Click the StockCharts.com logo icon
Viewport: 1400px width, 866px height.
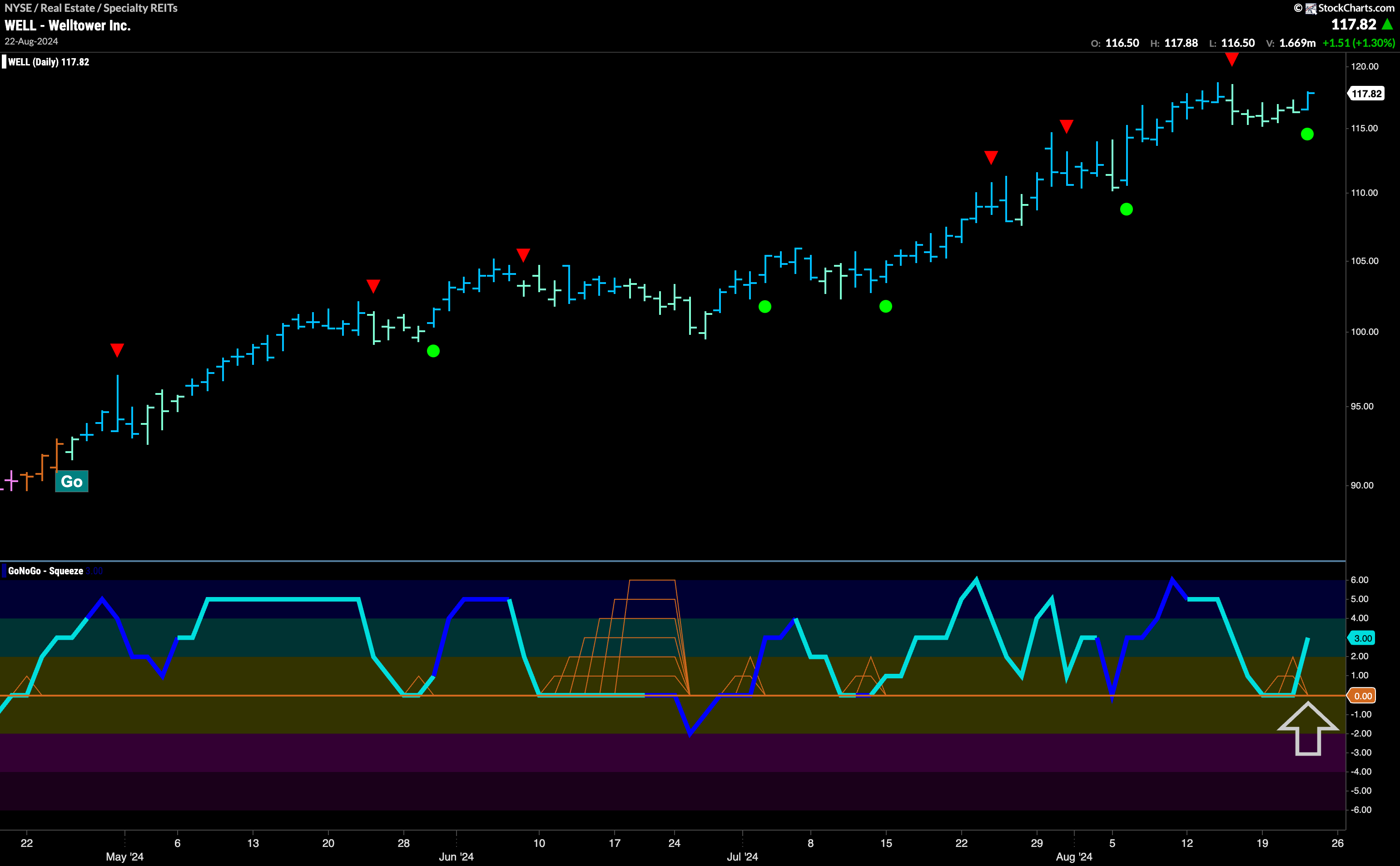point(1311,8)
